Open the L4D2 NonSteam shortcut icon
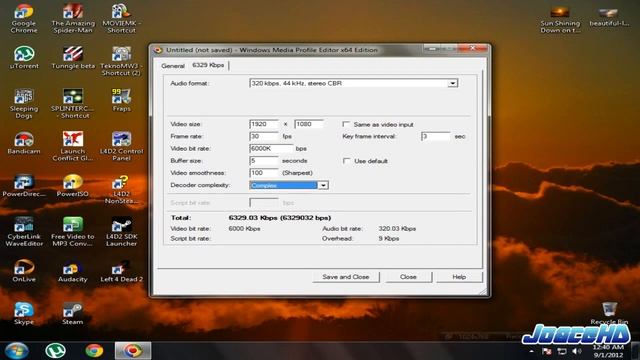This screenshot has height=360, width=640. 121,189
